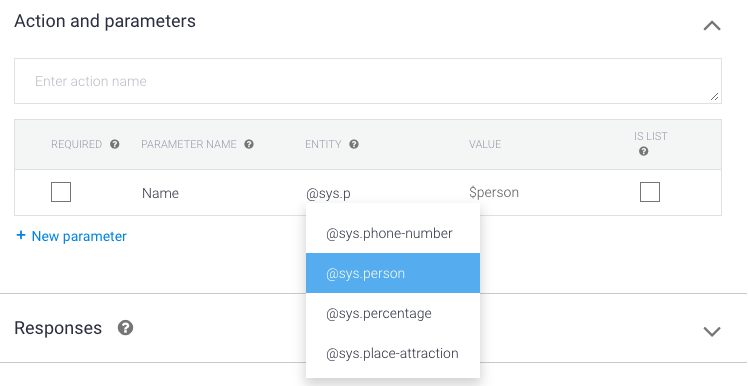
Task: Select the highlighted @sys.person option
Action: point(393,273)
